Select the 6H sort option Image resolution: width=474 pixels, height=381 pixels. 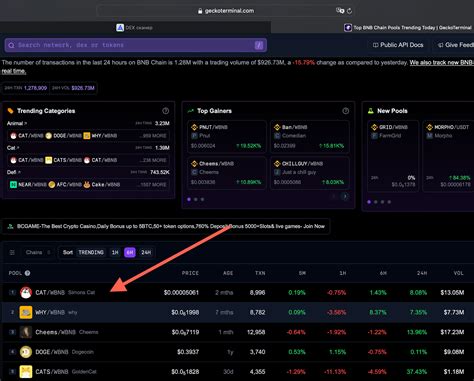(130, 252)
